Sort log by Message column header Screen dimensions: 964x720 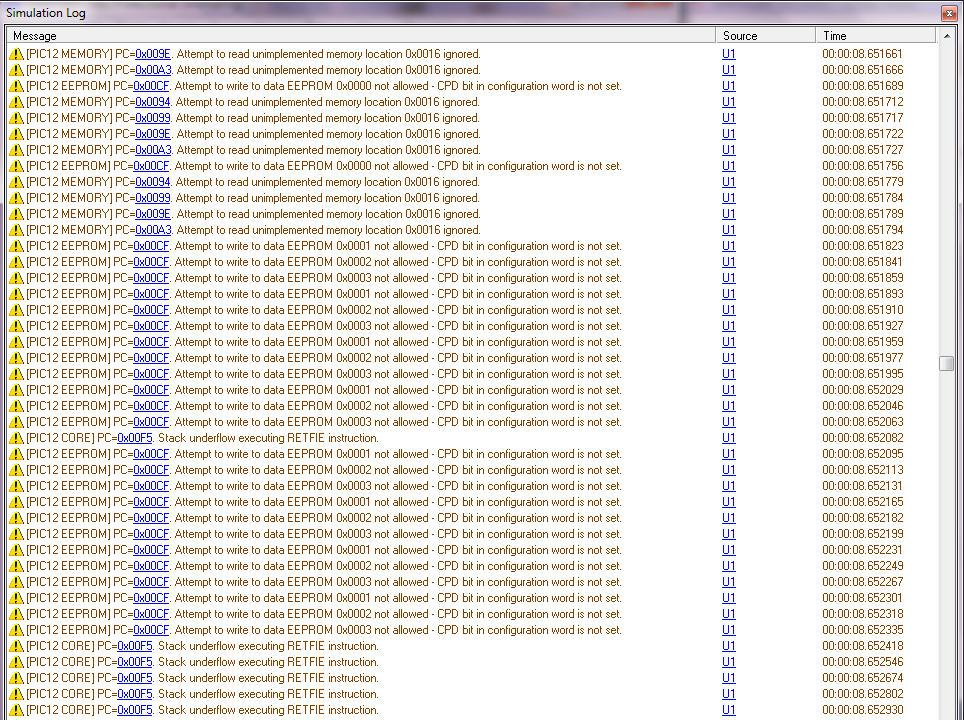[x=362, y=36]
